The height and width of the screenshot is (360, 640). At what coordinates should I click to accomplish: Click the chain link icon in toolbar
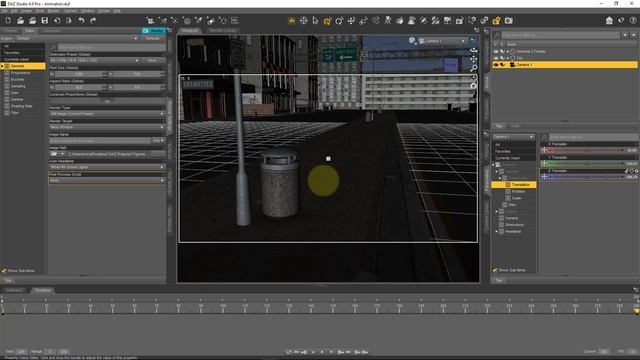coord(484,20)
